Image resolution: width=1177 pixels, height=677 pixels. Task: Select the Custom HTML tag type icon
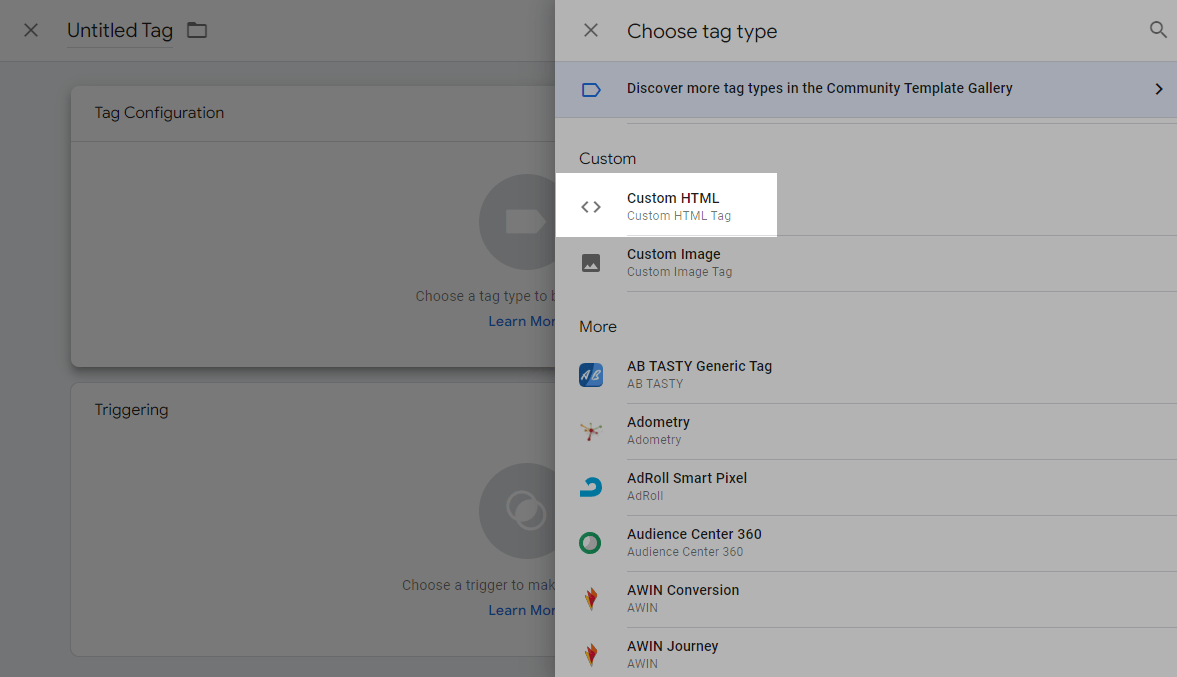[590, 205]
